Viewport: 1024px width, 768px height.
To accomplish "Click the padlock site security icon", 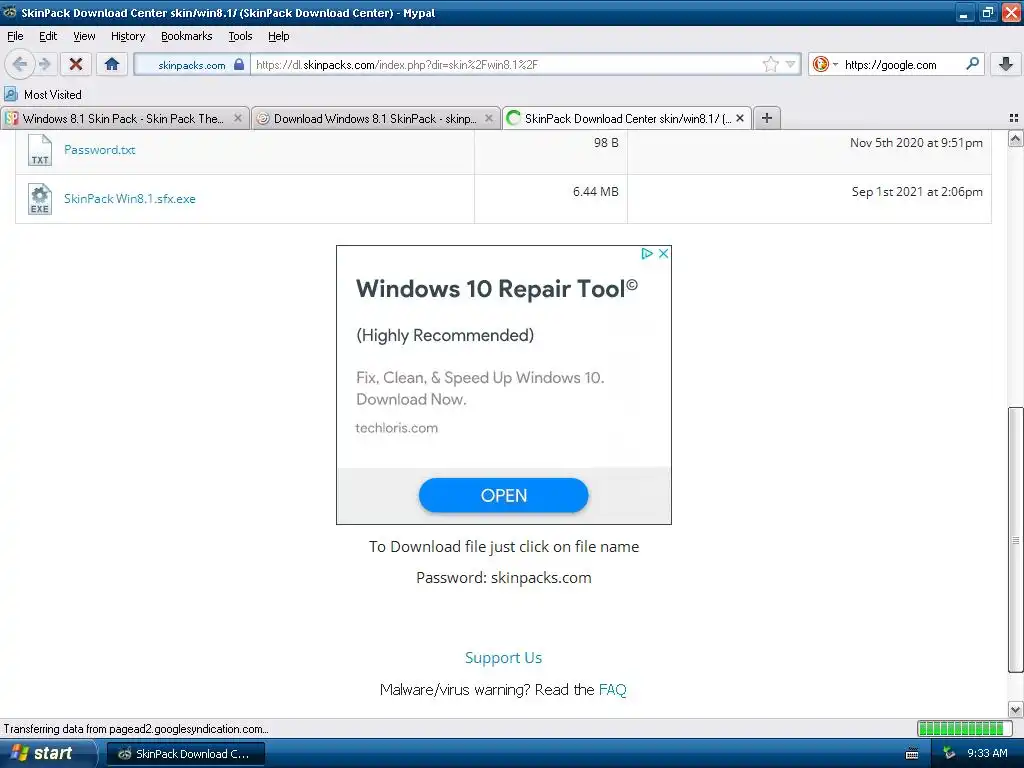I will point(239,64).
